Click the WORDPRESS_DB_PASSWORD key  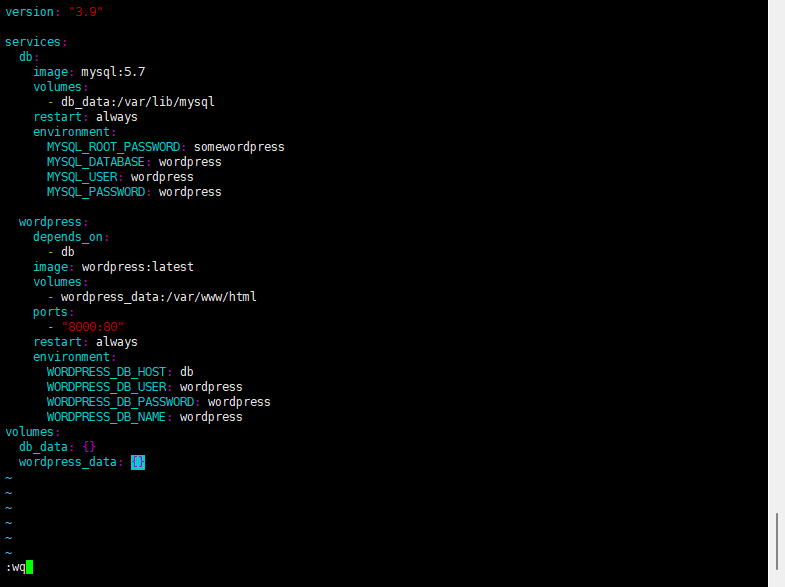point(120,402)
